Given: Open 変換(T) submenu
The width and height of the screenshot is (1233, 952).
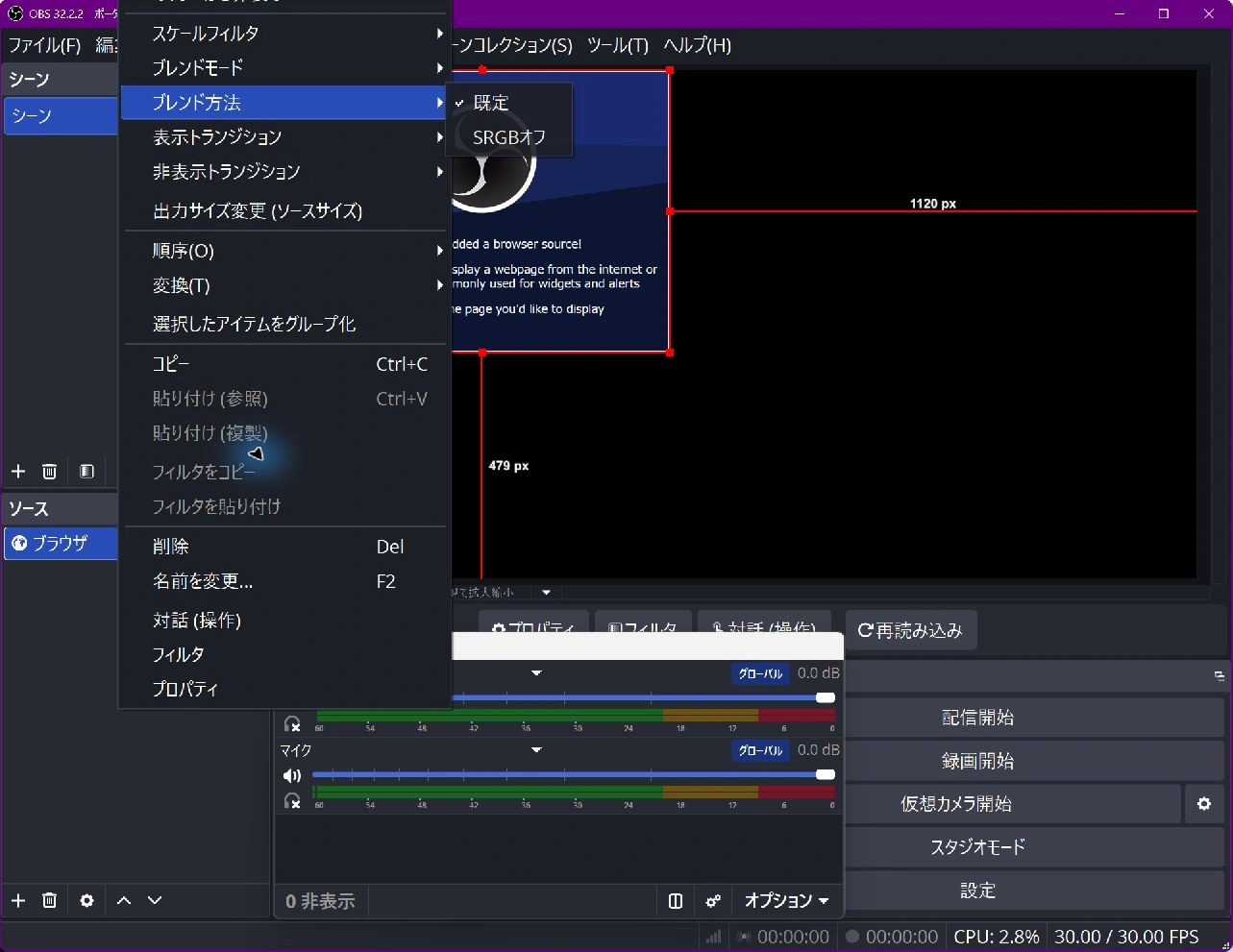Looking at the screenshot, I should click(285, 285).
